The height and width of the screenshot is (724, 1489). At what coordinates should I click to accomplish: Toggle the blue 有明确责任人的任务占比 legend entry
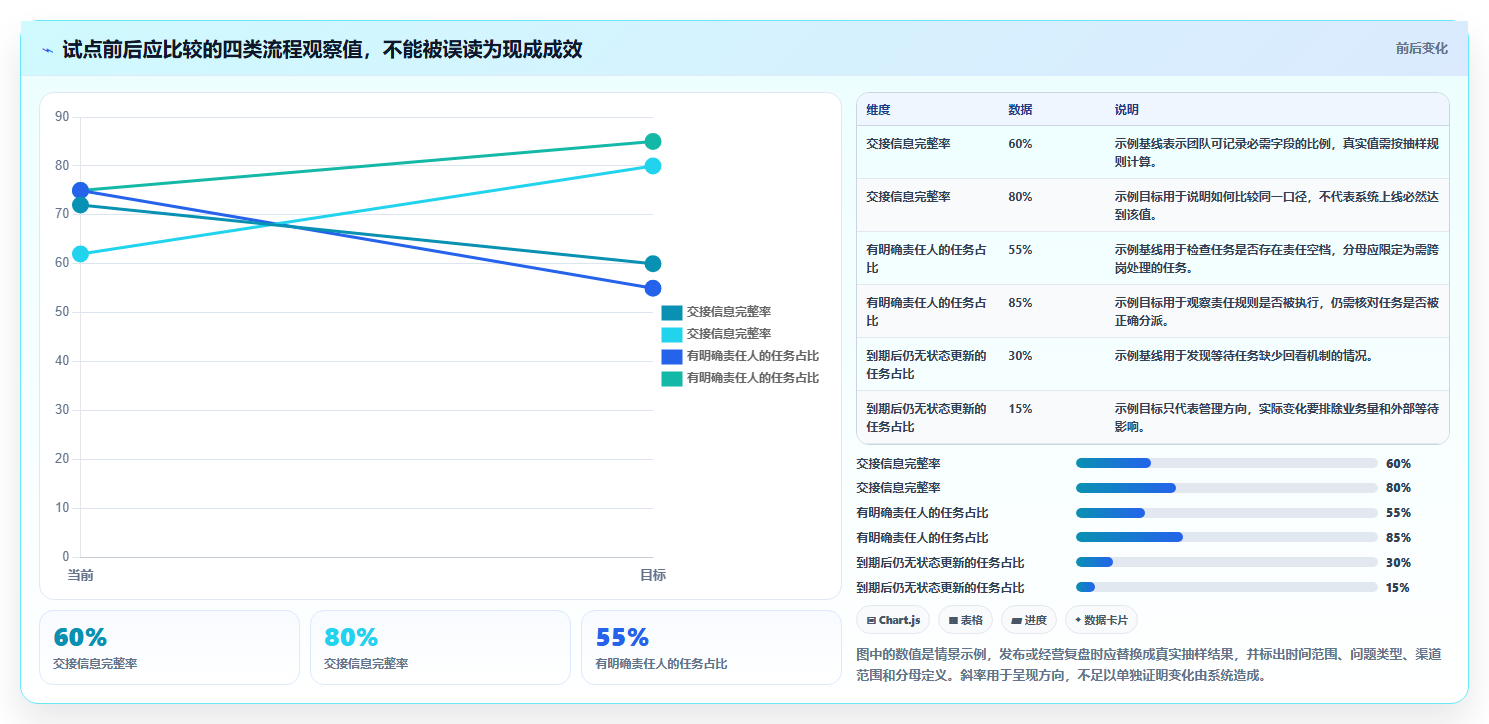pyautogui.click(x=740, y=356)
